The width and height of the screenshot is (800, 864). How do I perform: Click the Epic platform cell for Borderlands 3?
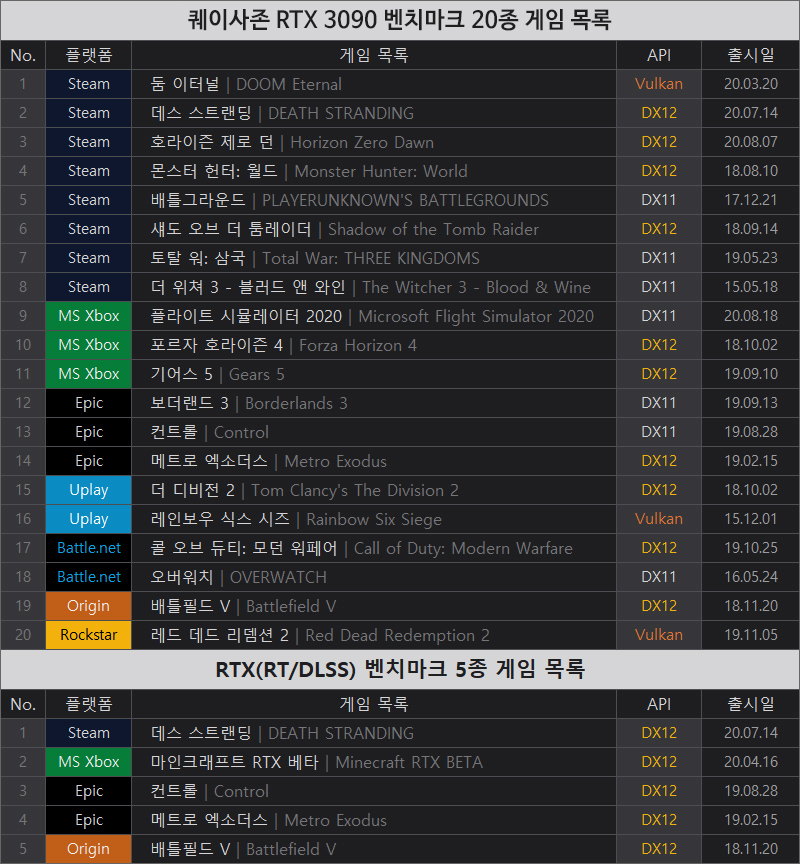click(x=89, y=403)
